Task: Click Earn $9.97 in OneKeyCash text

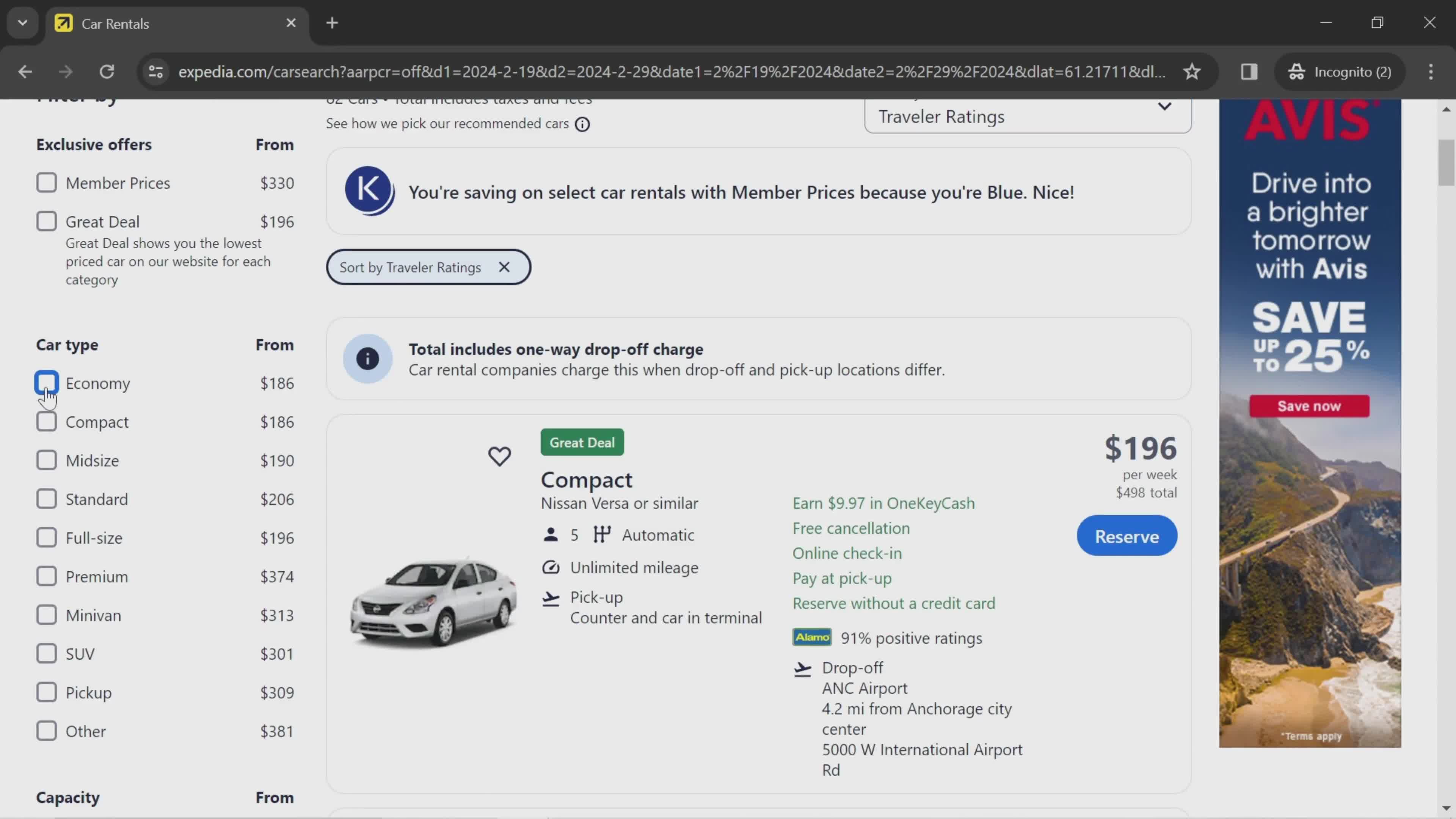Action: (x=883, y=503)
